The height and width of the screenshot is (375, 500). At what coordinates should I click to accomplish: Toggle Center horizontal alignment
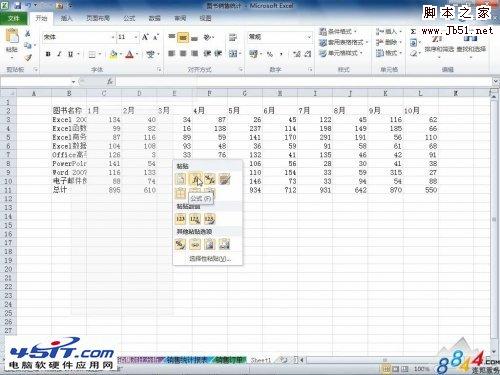pos(183,53)
